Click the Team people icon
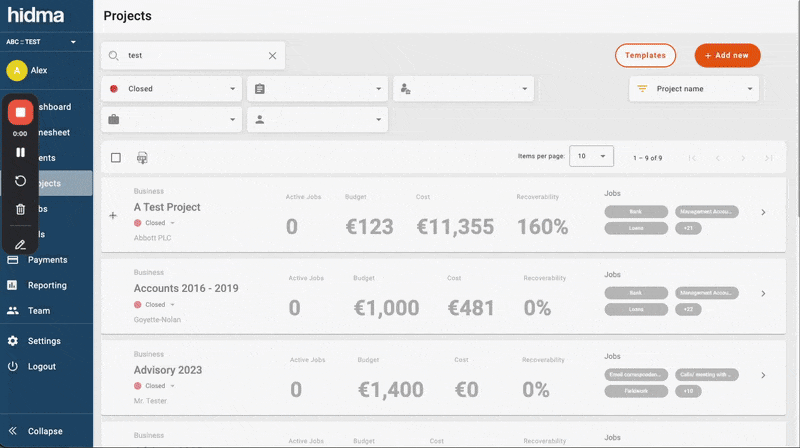 click(x=13, y=310)
